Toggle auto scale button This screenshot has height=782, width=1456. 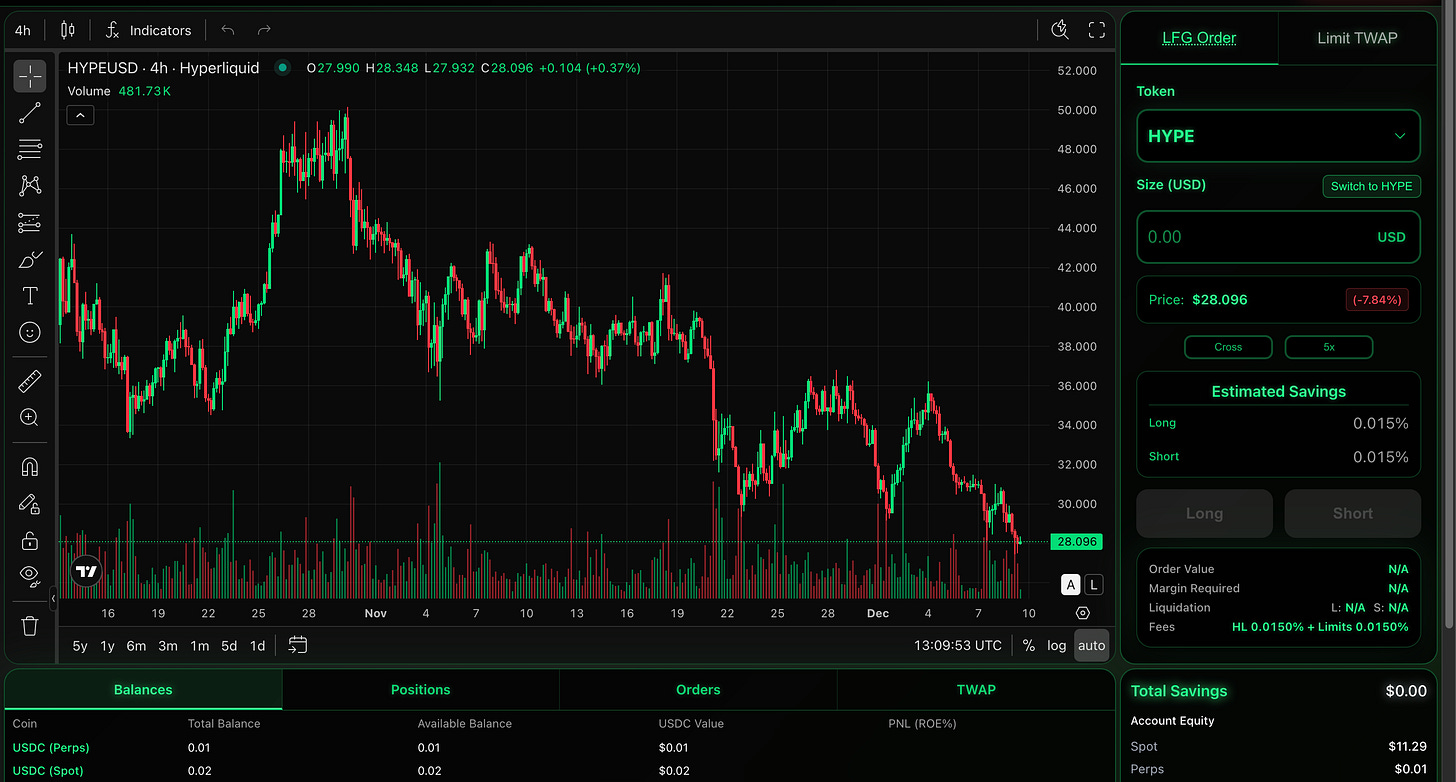[x=1092, y=646]
